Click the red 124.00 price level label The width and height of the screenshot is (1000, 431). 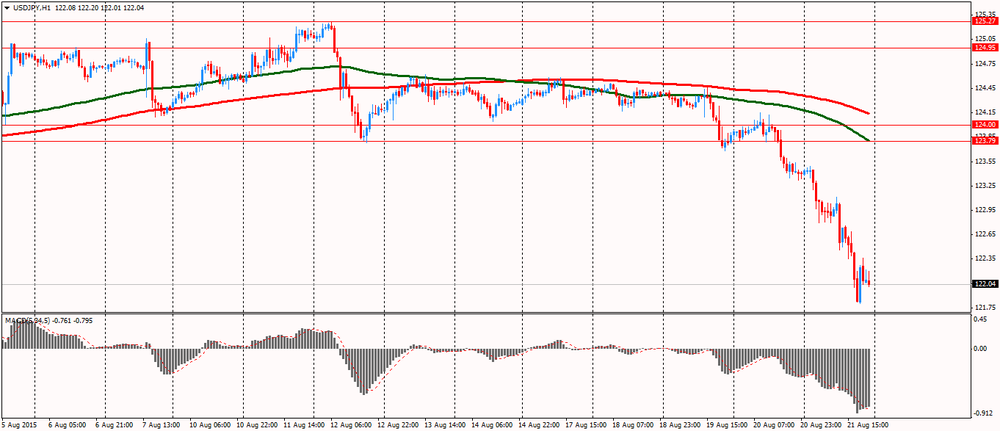(986, 125)
